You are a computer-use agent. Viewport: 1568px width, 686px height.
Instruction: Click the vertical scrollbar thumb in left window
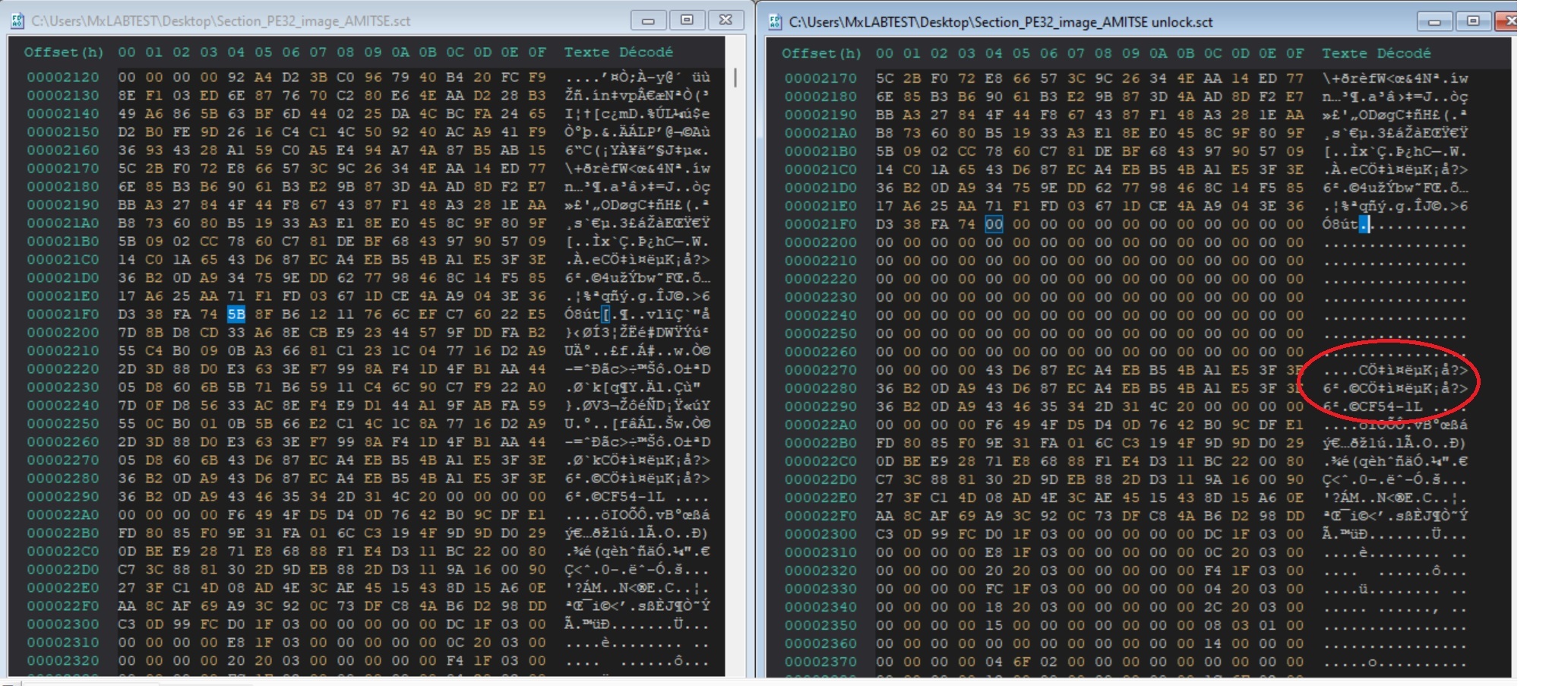click(x=735, y=77)
